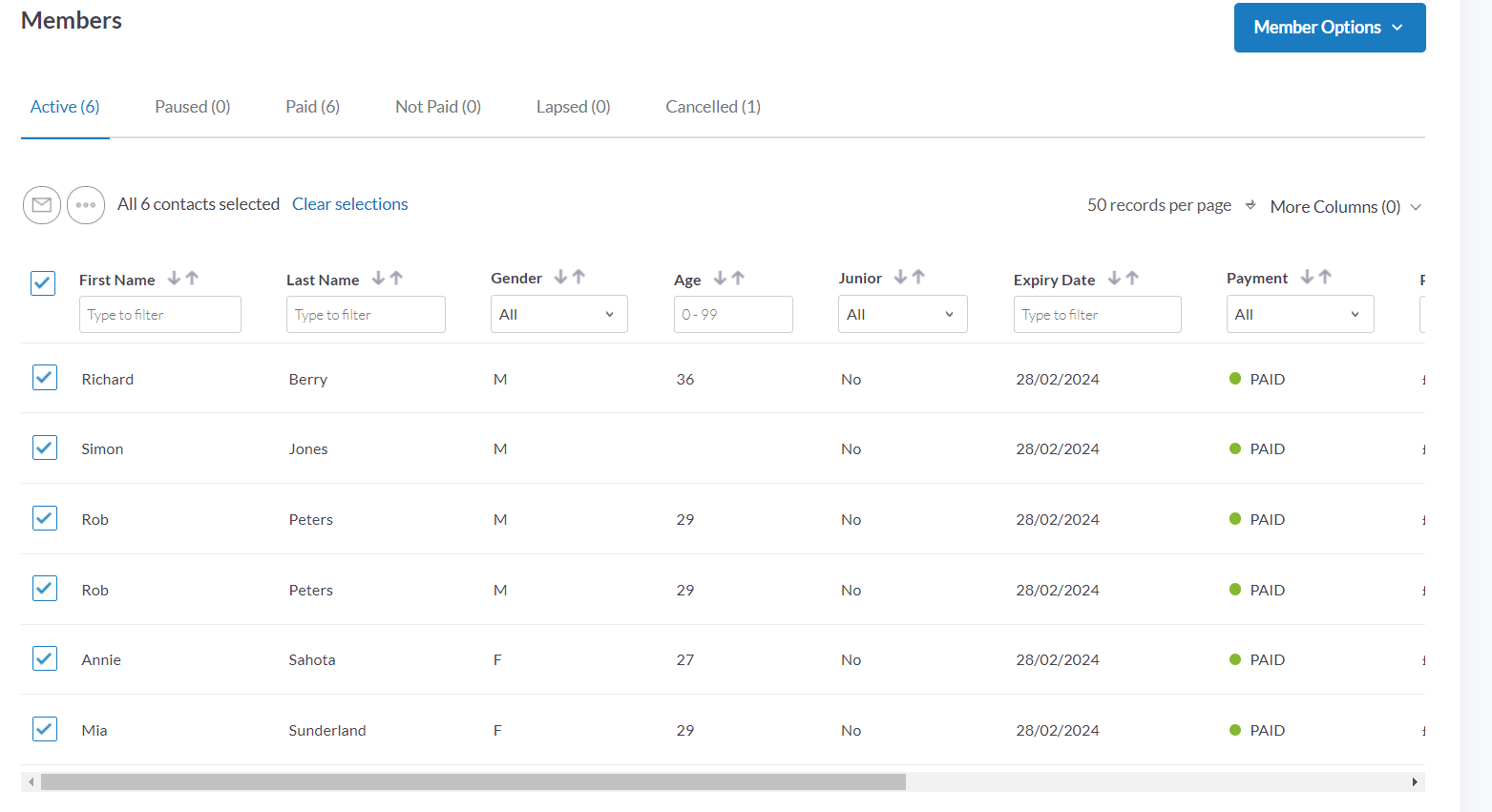Image resolution: width=1492 pixels, height=812 pixels.
Task: Sort Payment column ascending arrow
Action: pyautogui.click(x=1325, y=277)
